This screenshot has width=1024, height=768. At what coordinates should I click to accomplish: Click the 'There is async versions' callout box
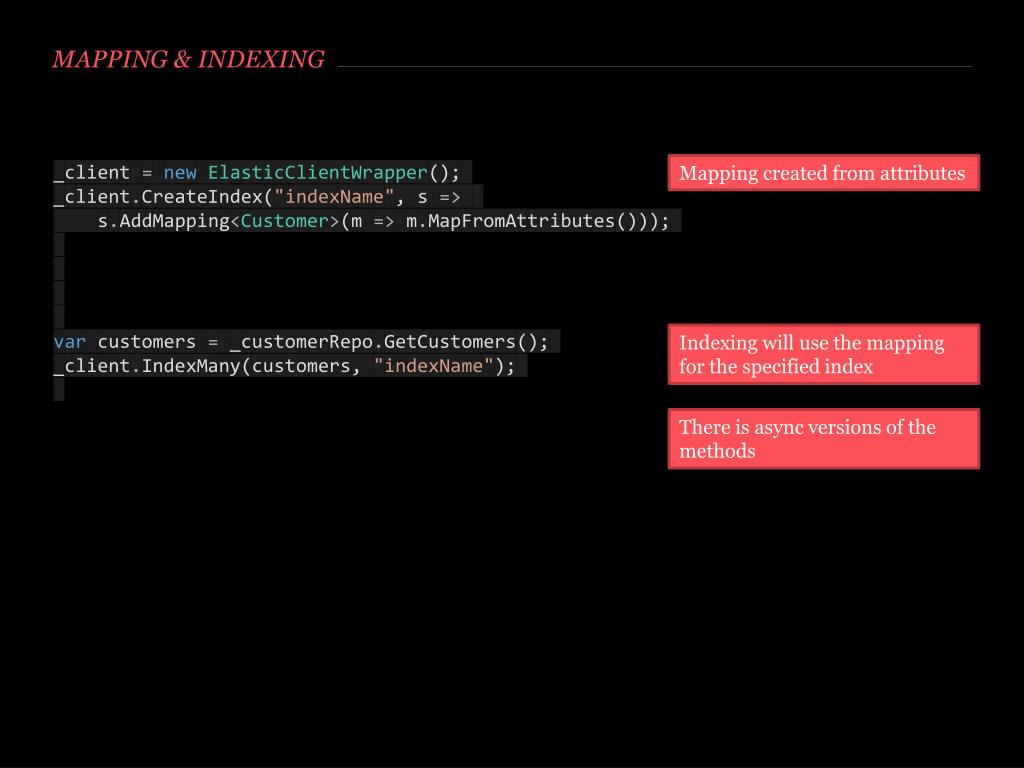pos(824,439)
